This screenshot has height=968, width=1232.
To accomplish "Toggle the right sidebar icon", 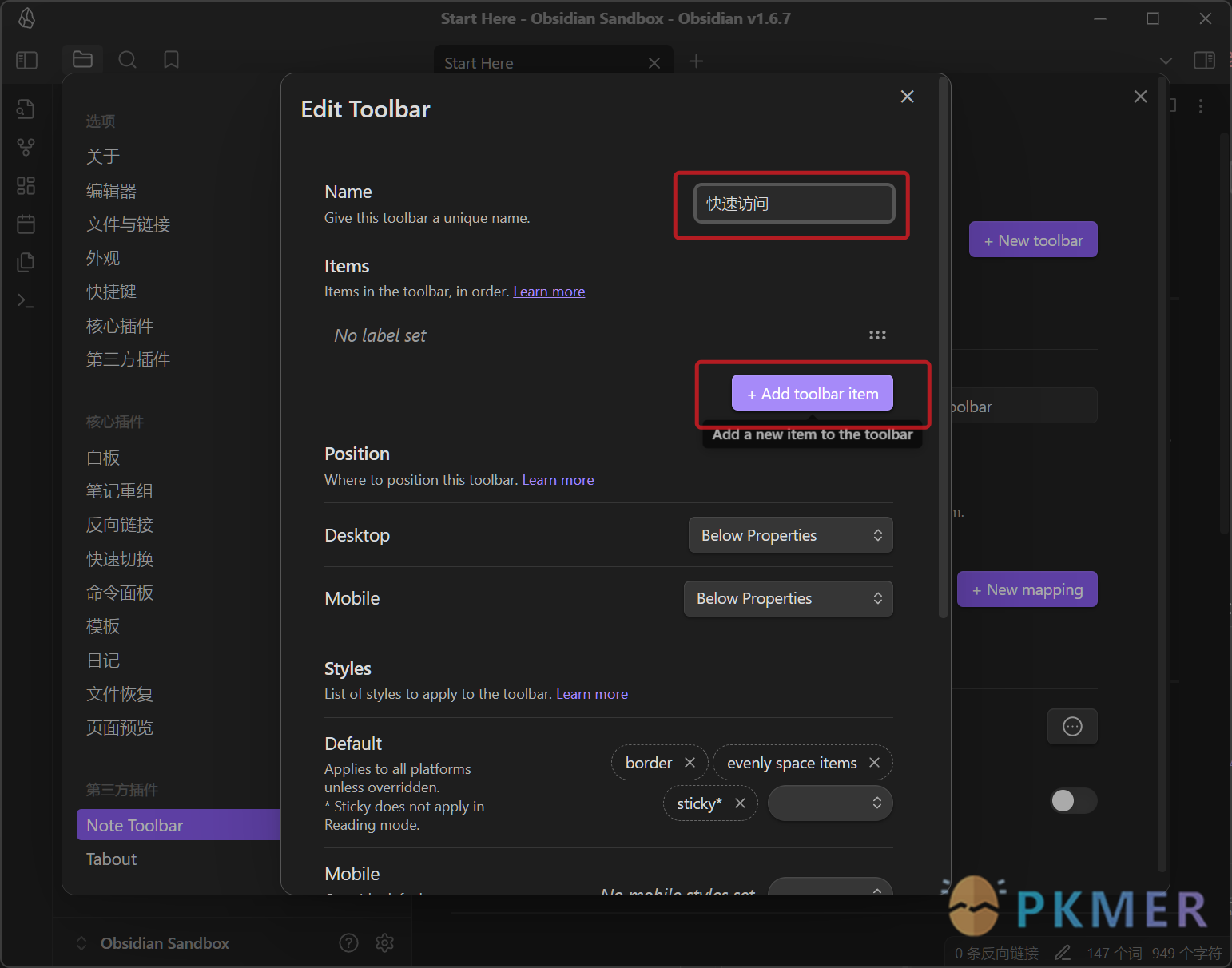I will point(1204,60).
